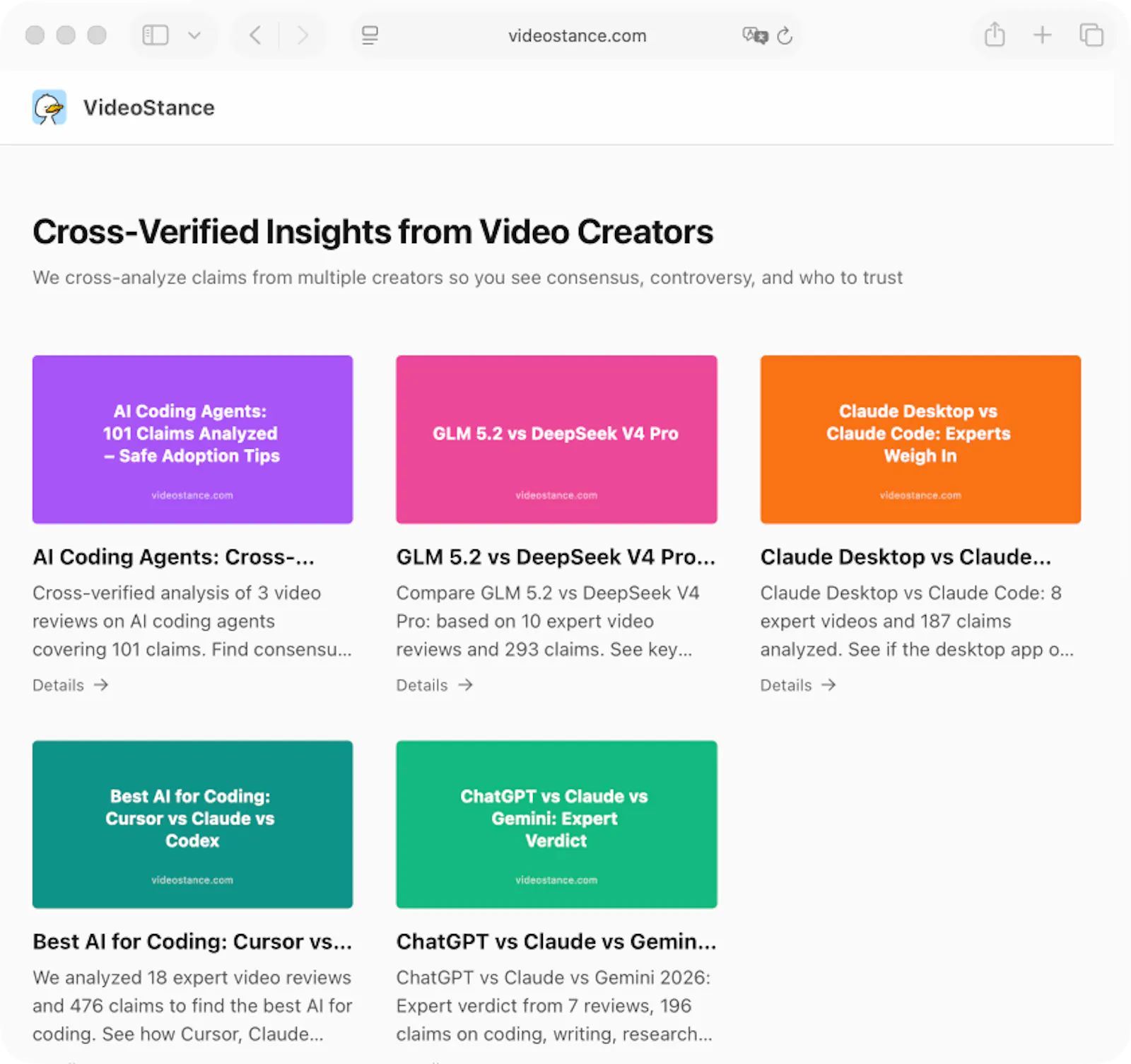The image size is (1131, 1064).
Task: Minimize the Safari window
Action: [66, 35]
